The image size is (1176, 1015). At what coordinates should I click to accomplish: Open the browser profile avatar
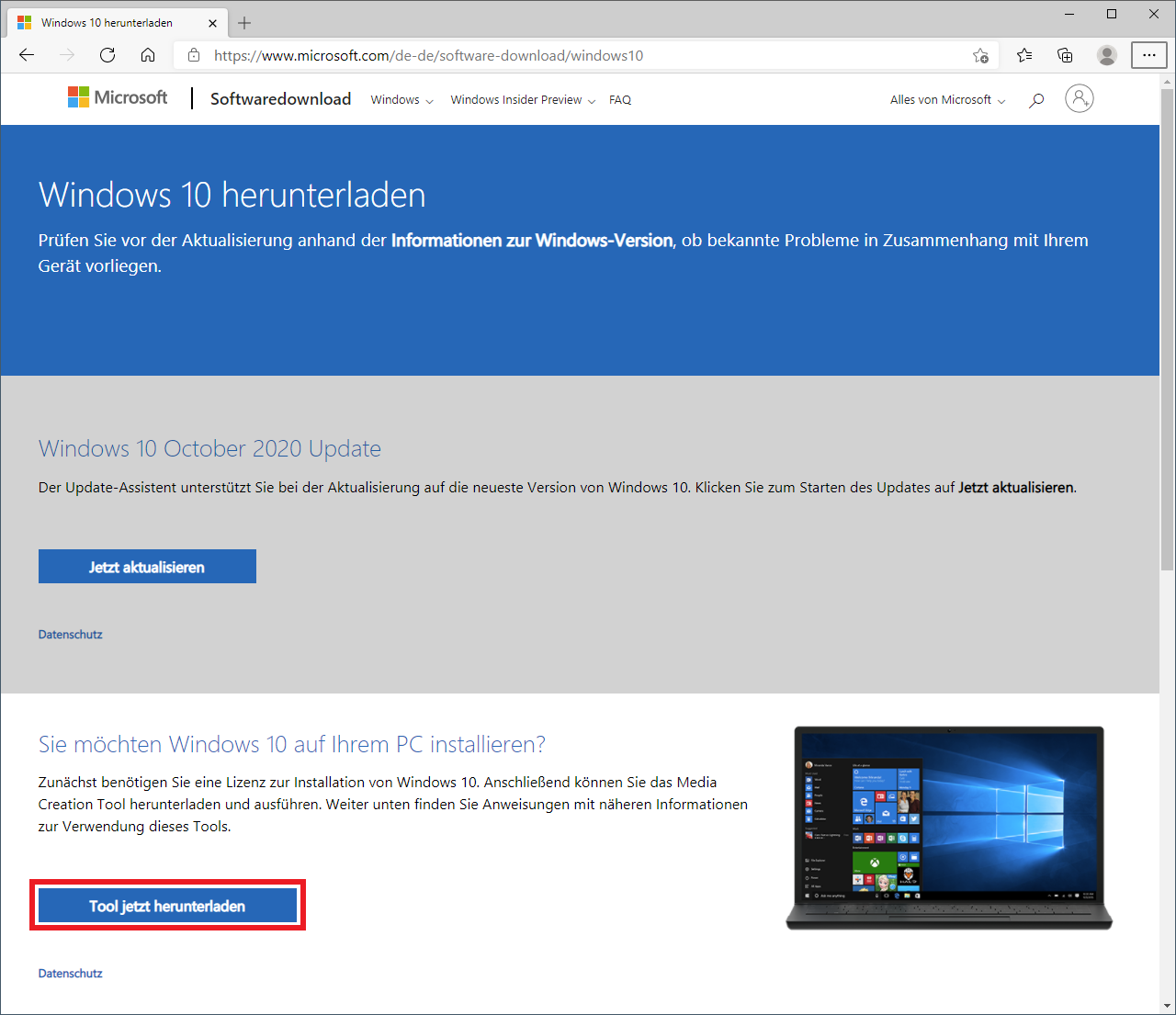(1107, 55)
